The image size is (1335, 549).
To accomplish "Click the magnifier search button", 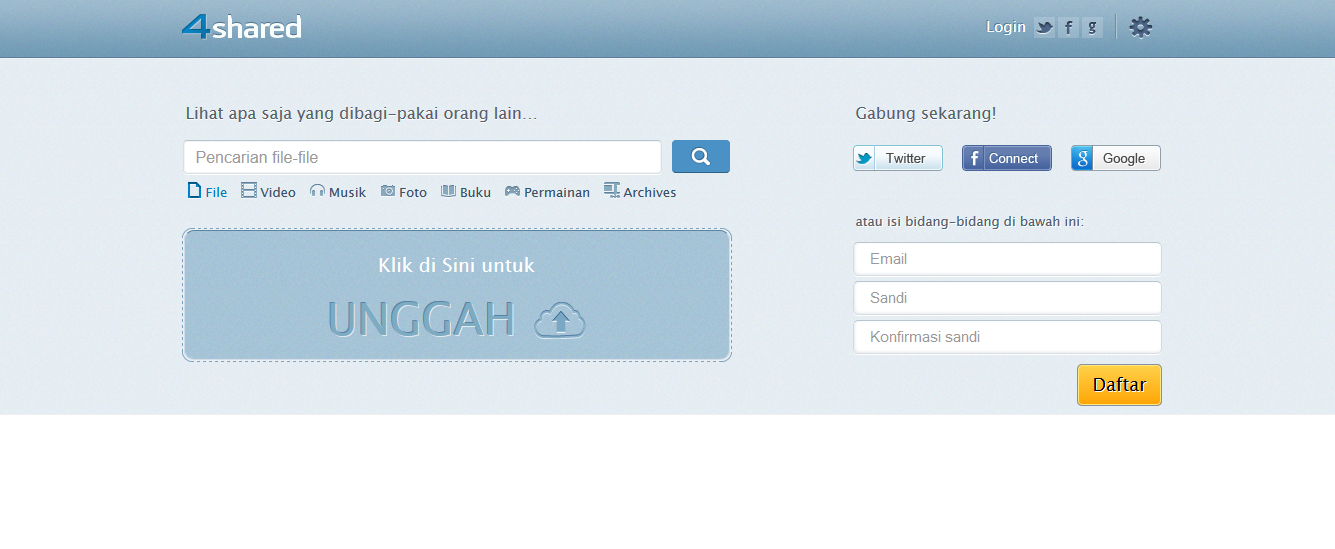I will [x=701, y=156].
